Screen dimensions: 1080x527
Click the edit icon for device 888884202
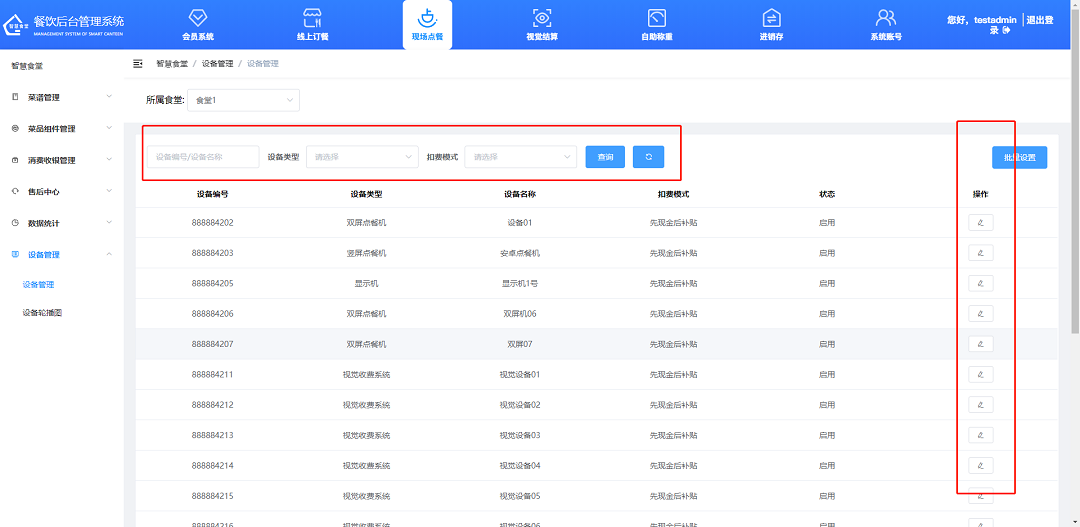(980, 222)
